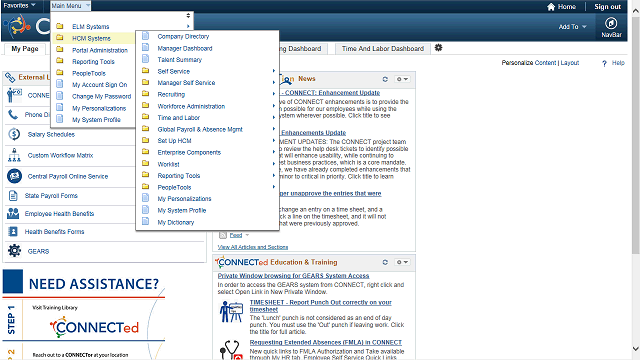The height and width of the screenshot is (360, 640).
Task: Click the Sign out link
Action: 607,7
